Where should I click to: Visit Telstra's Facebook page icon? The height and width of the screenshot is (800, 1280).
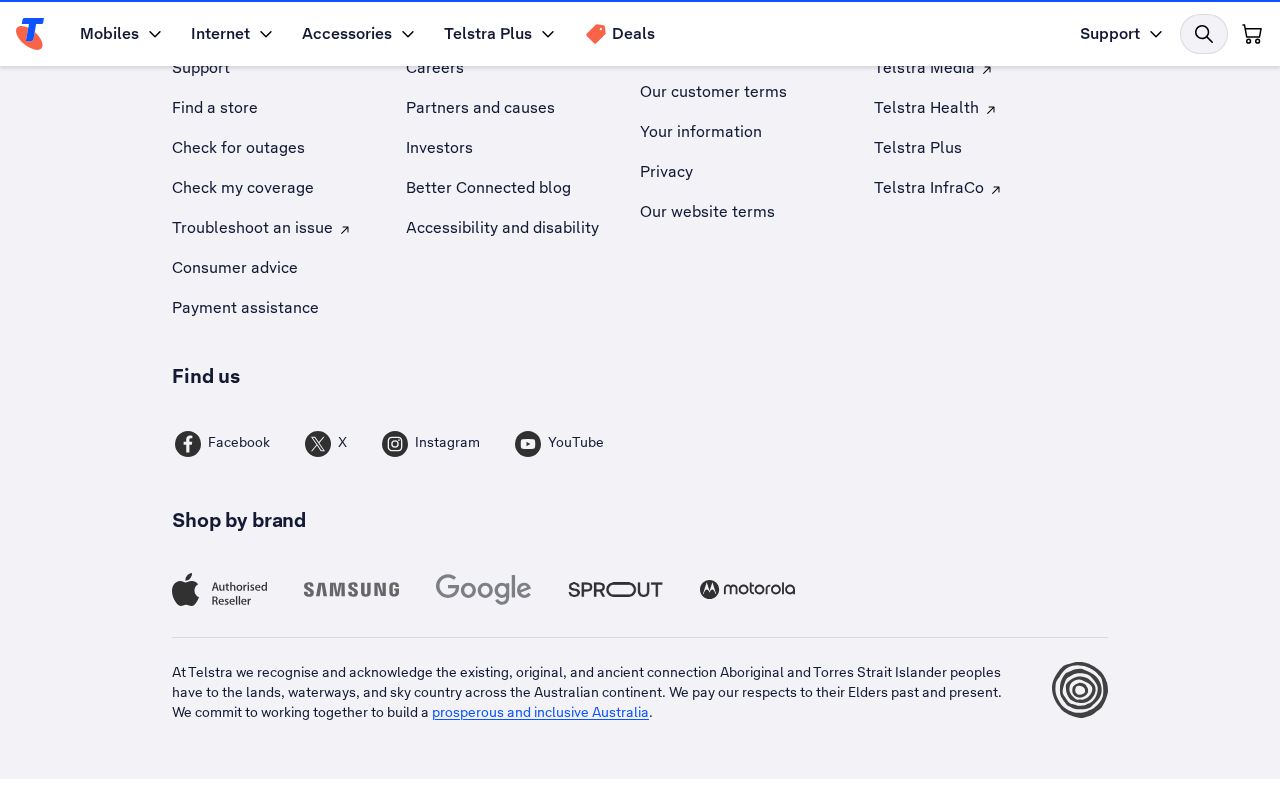coord(188,444)
